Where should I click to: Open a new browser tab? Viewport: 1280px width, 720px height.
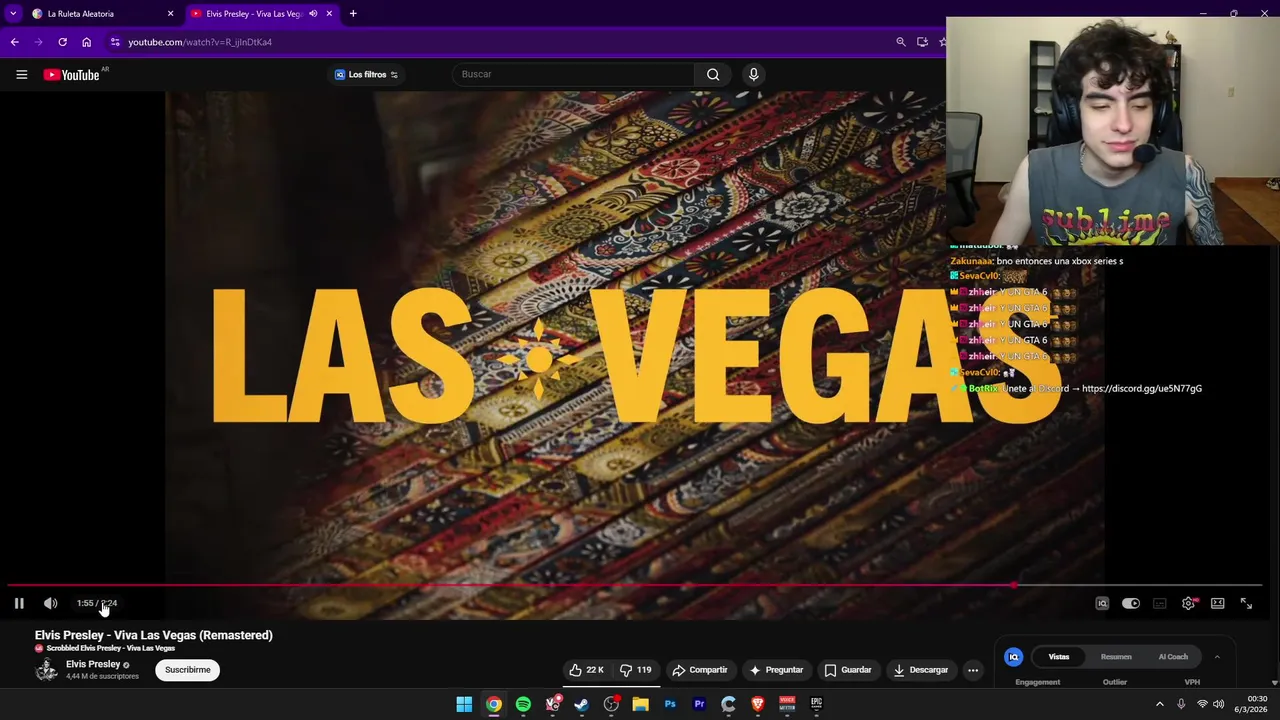pos(353,14)
